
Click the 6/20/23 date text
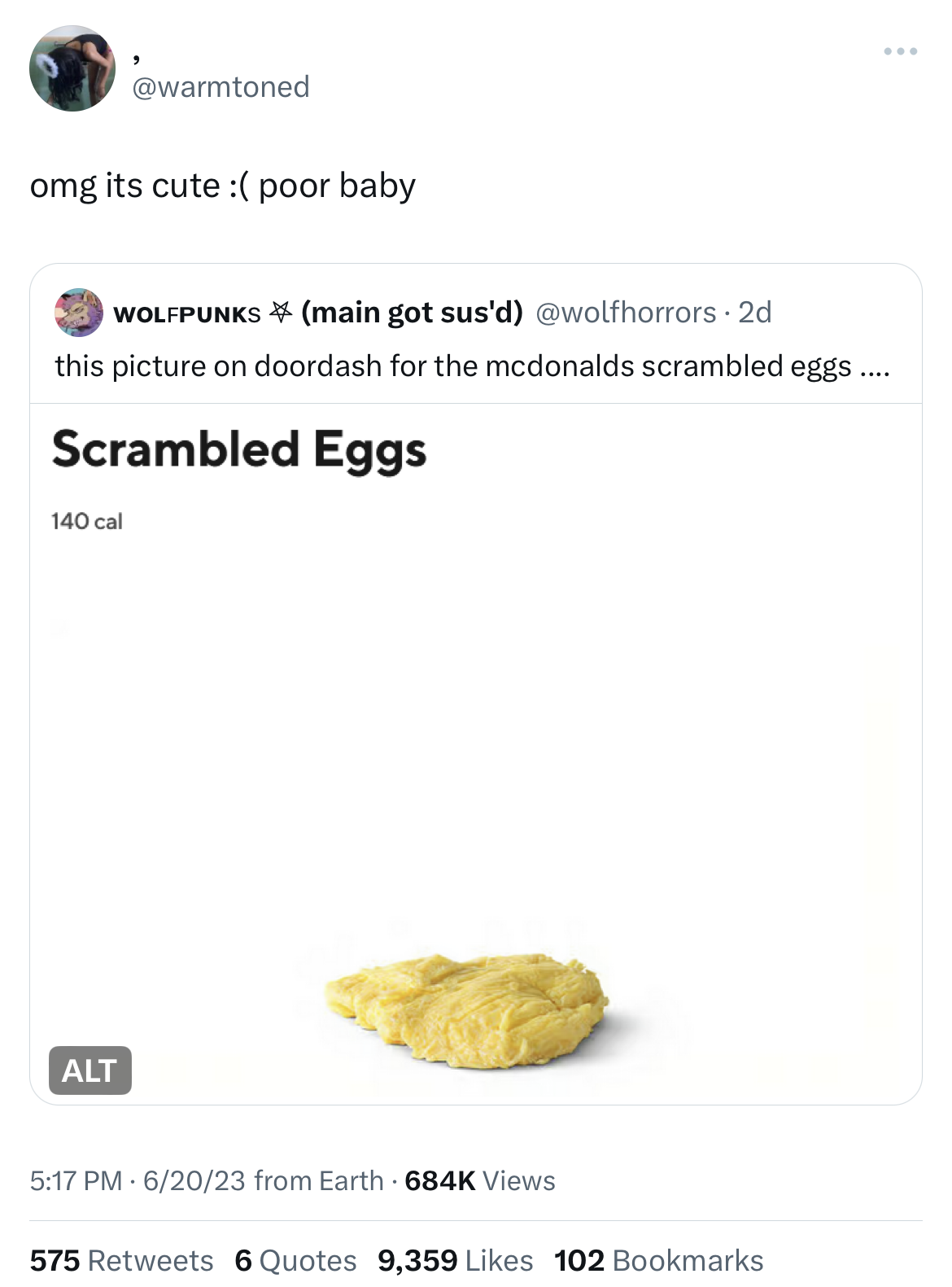[194, 1180]
